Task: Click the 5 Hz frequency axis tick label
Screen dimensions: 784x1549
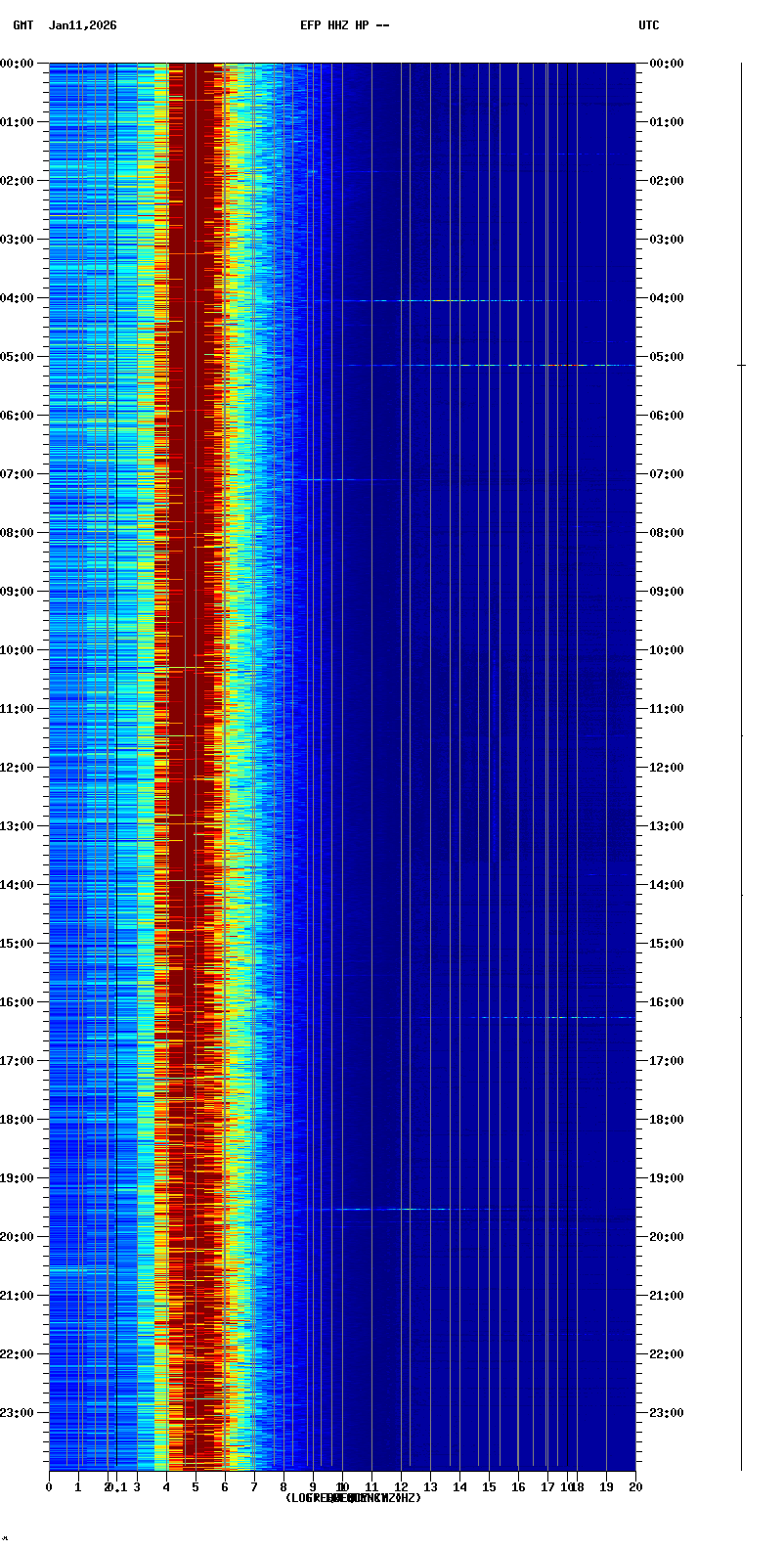Action: coord(196,1487)
